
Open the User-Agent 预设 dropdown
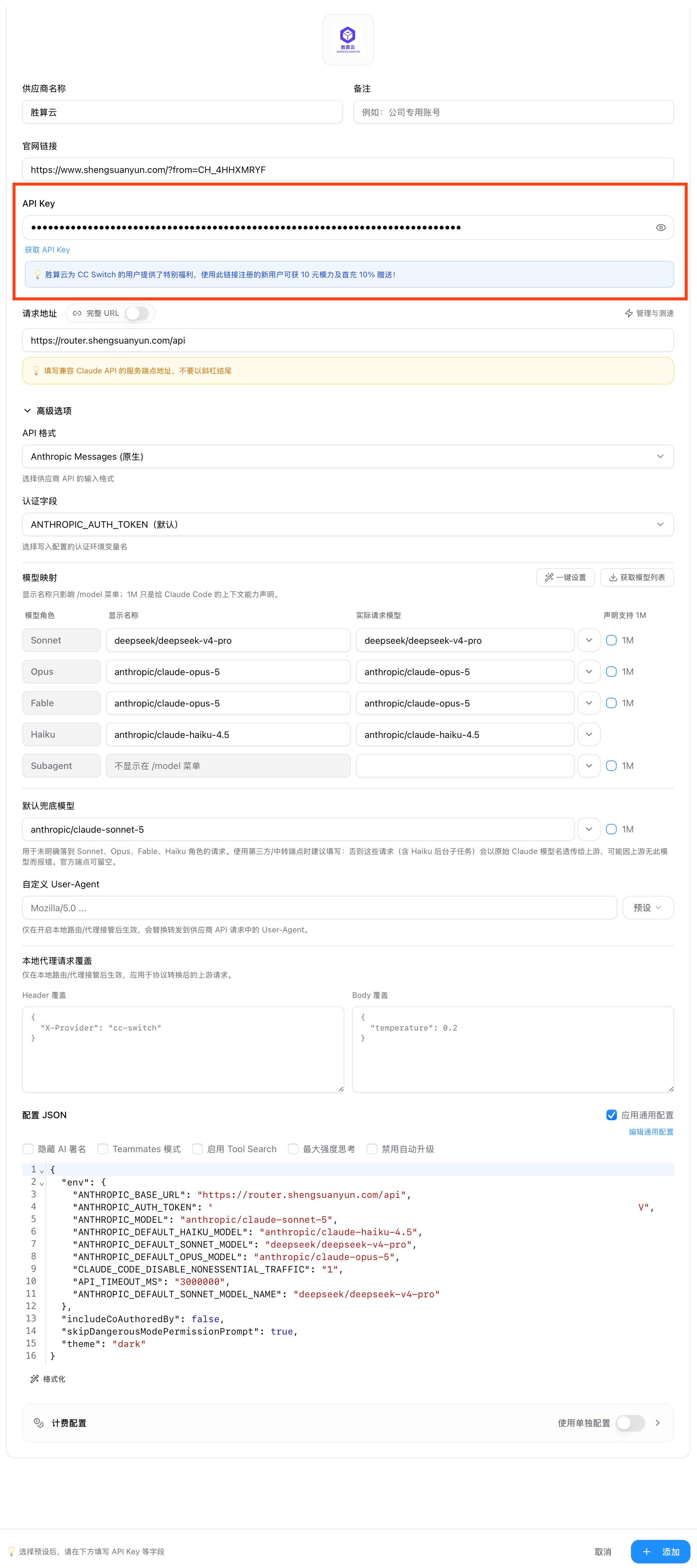(x=648, y=908)
